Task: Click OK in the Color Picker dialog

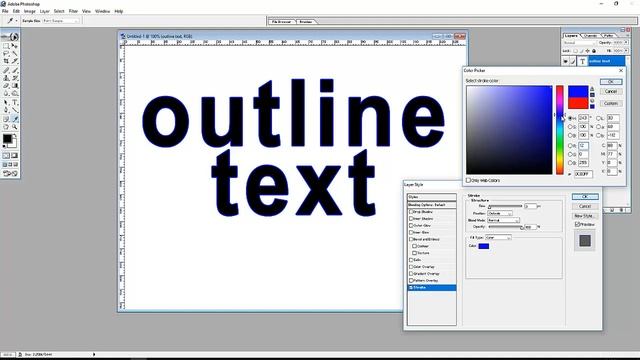Action: (611, 82)
